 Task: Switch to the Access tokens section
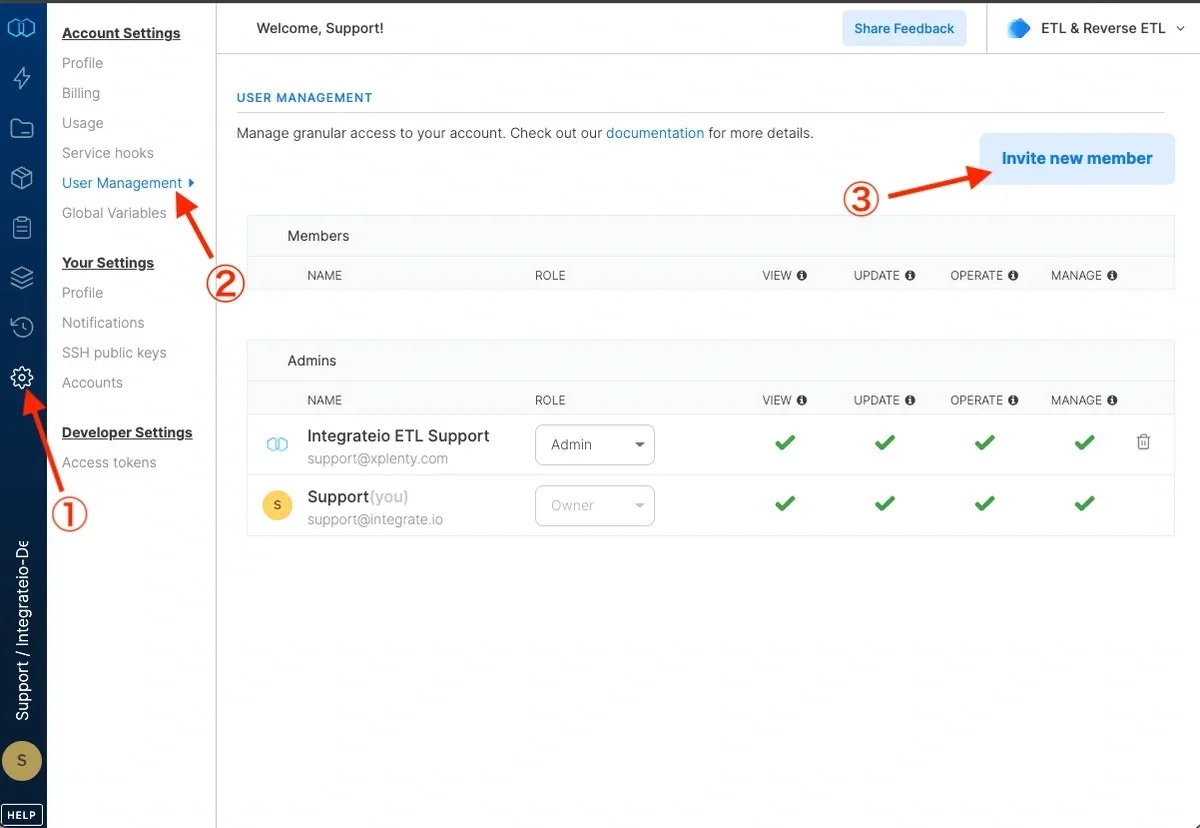(109, 462)
